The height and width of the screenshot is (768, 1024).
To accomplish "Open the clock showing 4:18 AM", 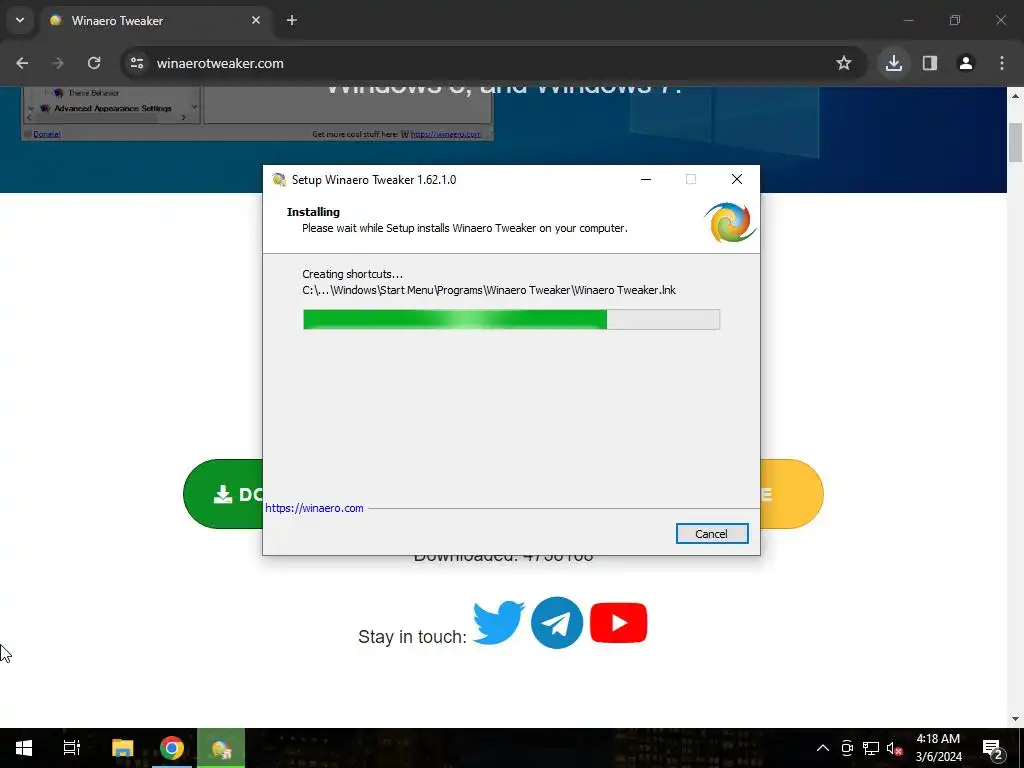I will tap(938, 748).
